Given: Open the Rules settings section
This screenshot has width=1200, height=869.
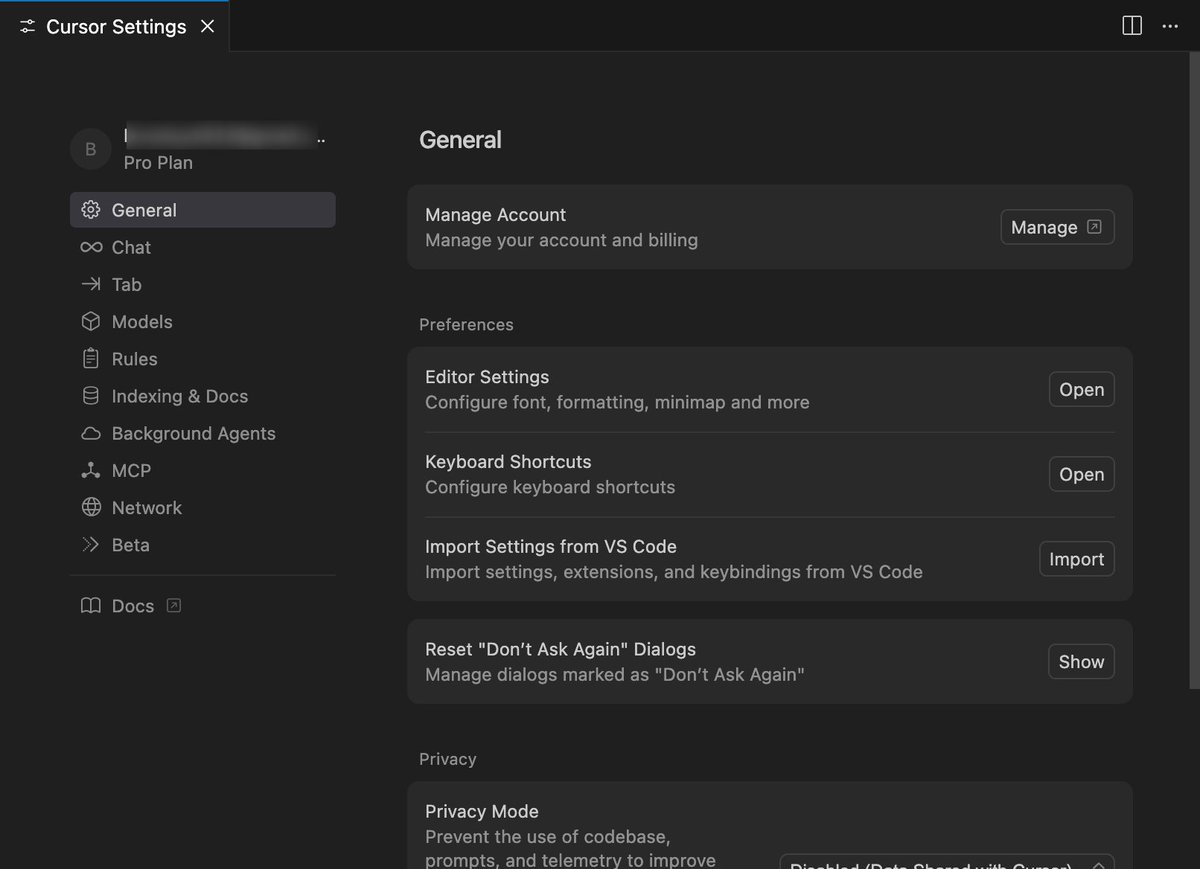Looking at the screenshot, I should [x=203, y=358].
